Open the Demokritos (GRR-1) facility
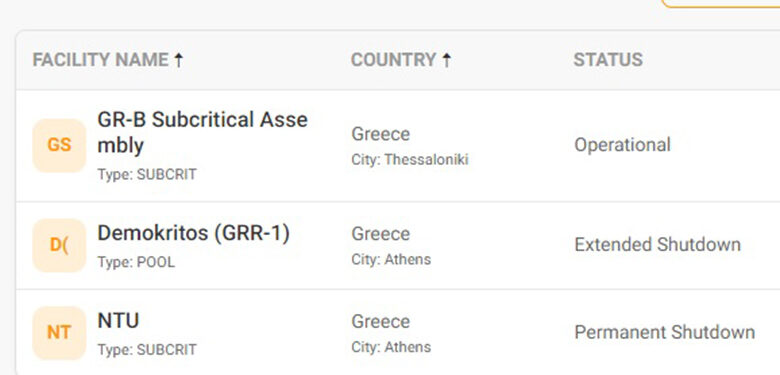 [194, 233]
